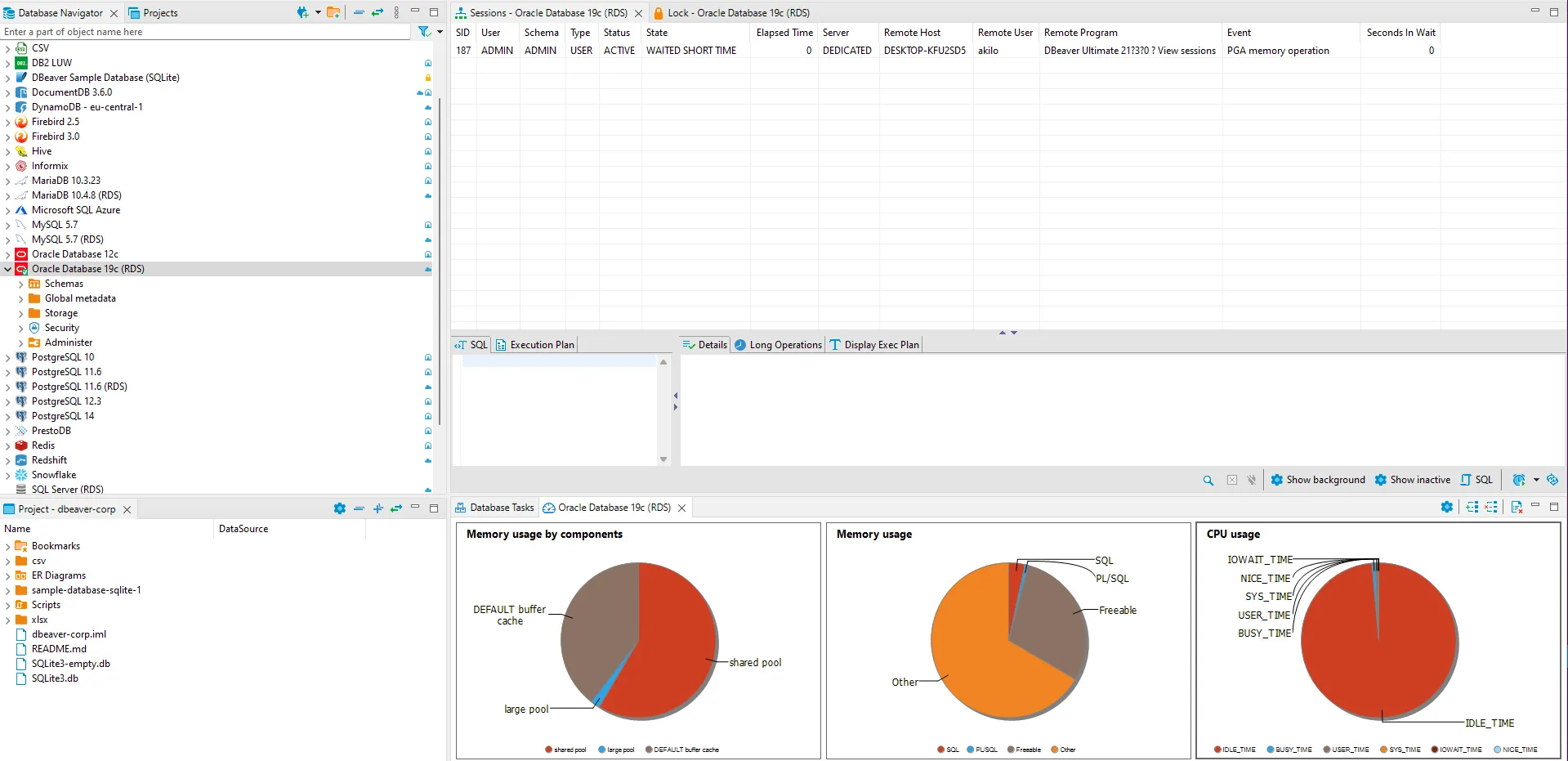Click the New Connection plug icon
This screenshot has width=1568, height=761.
coord(302,12)
